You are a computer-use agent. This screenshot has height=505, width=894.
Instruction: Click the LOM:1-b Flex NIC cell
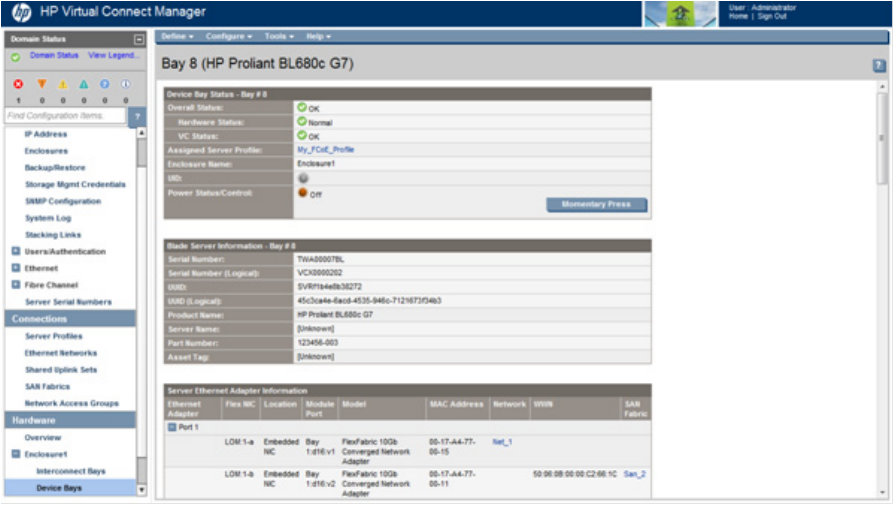coord(239,474)
